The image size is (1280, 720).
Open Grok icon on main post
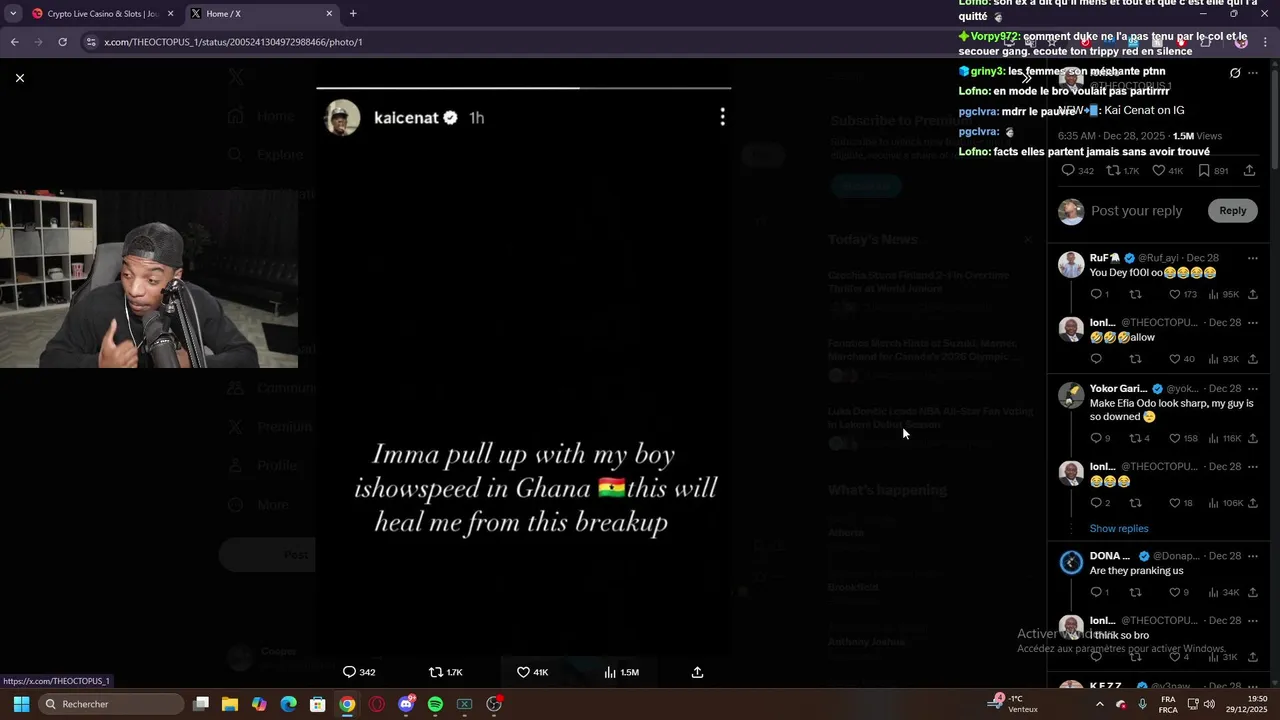coord(1235,73)
